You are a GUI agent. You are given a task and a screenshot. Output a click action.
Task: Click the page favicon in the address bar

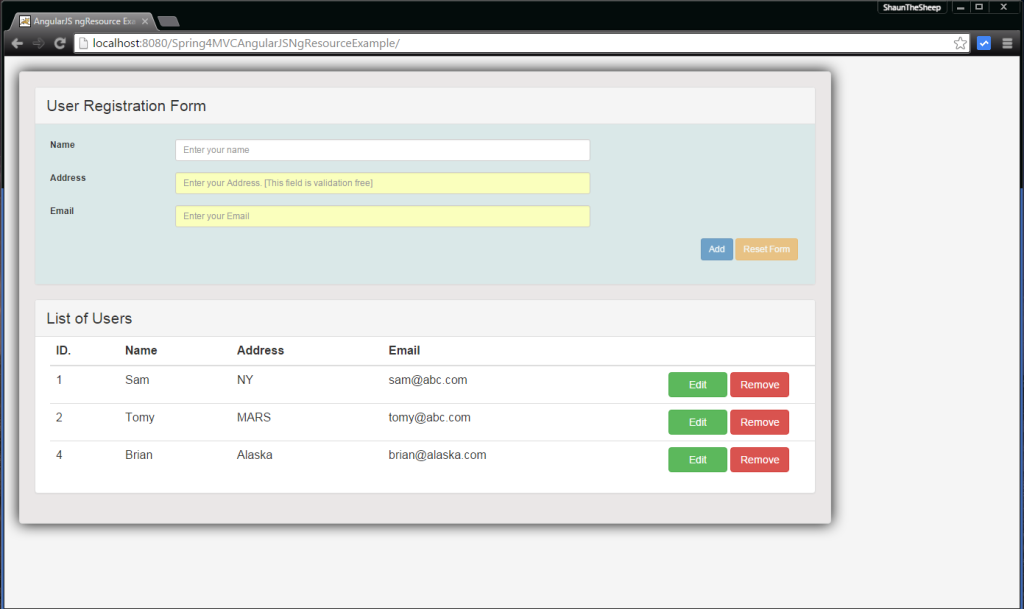[84, 43]
